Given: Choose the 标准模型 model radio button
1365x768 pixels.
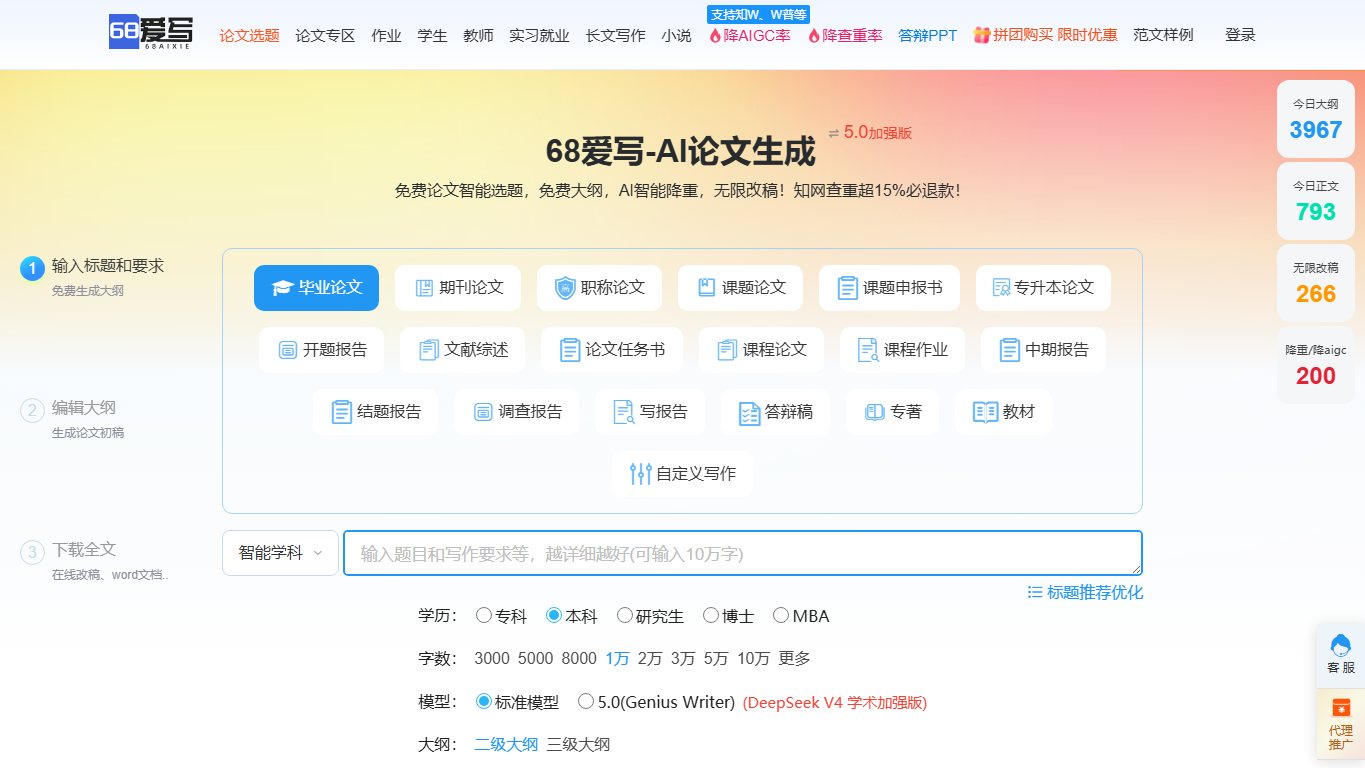Looking at the screenshot, I should coord(484,702).
